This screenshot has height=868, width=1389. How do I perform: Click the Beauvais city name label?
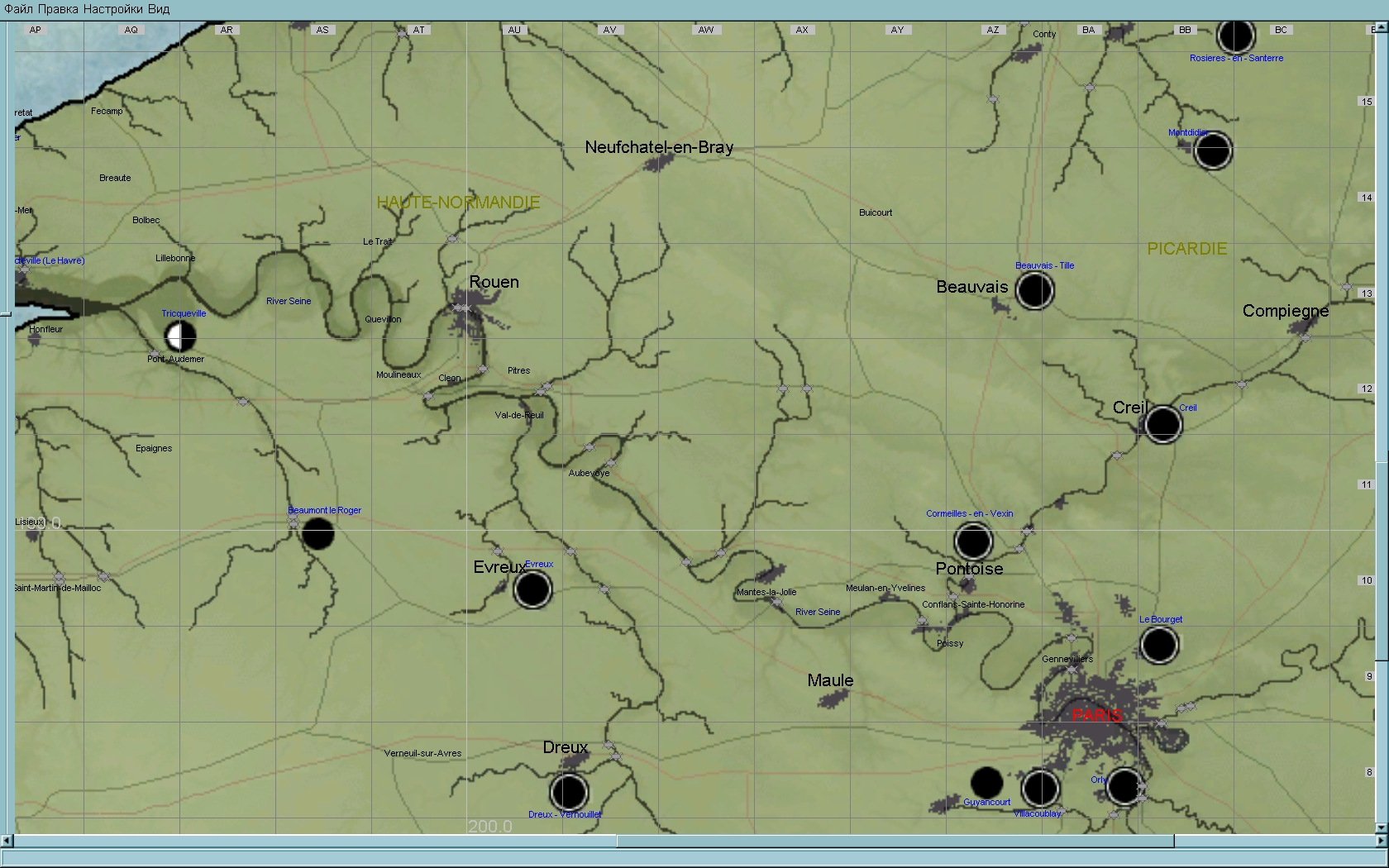tap(972, 287)
